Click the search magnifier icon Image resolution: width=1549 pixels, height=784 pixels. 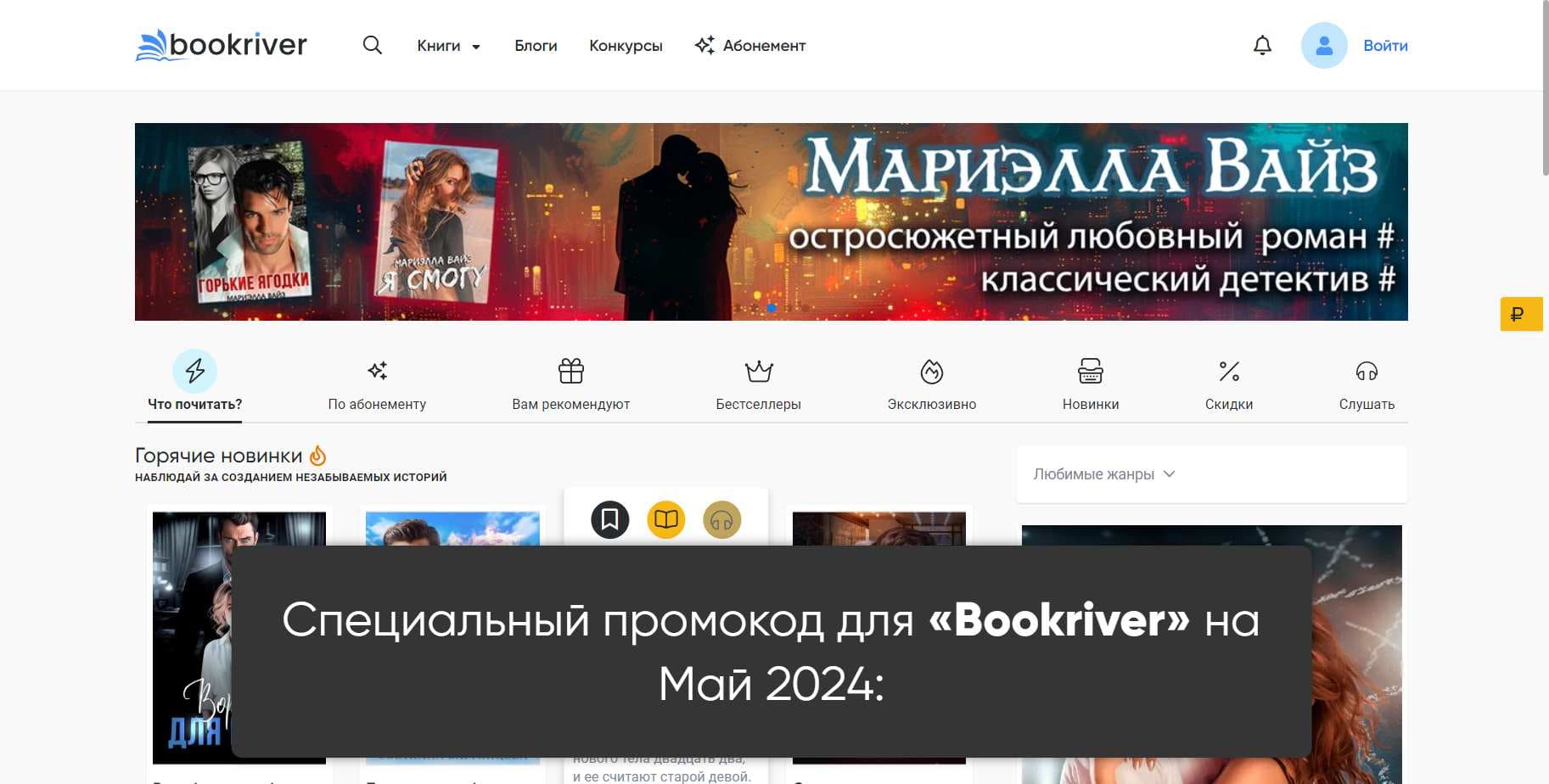click(x=372, y=45)
